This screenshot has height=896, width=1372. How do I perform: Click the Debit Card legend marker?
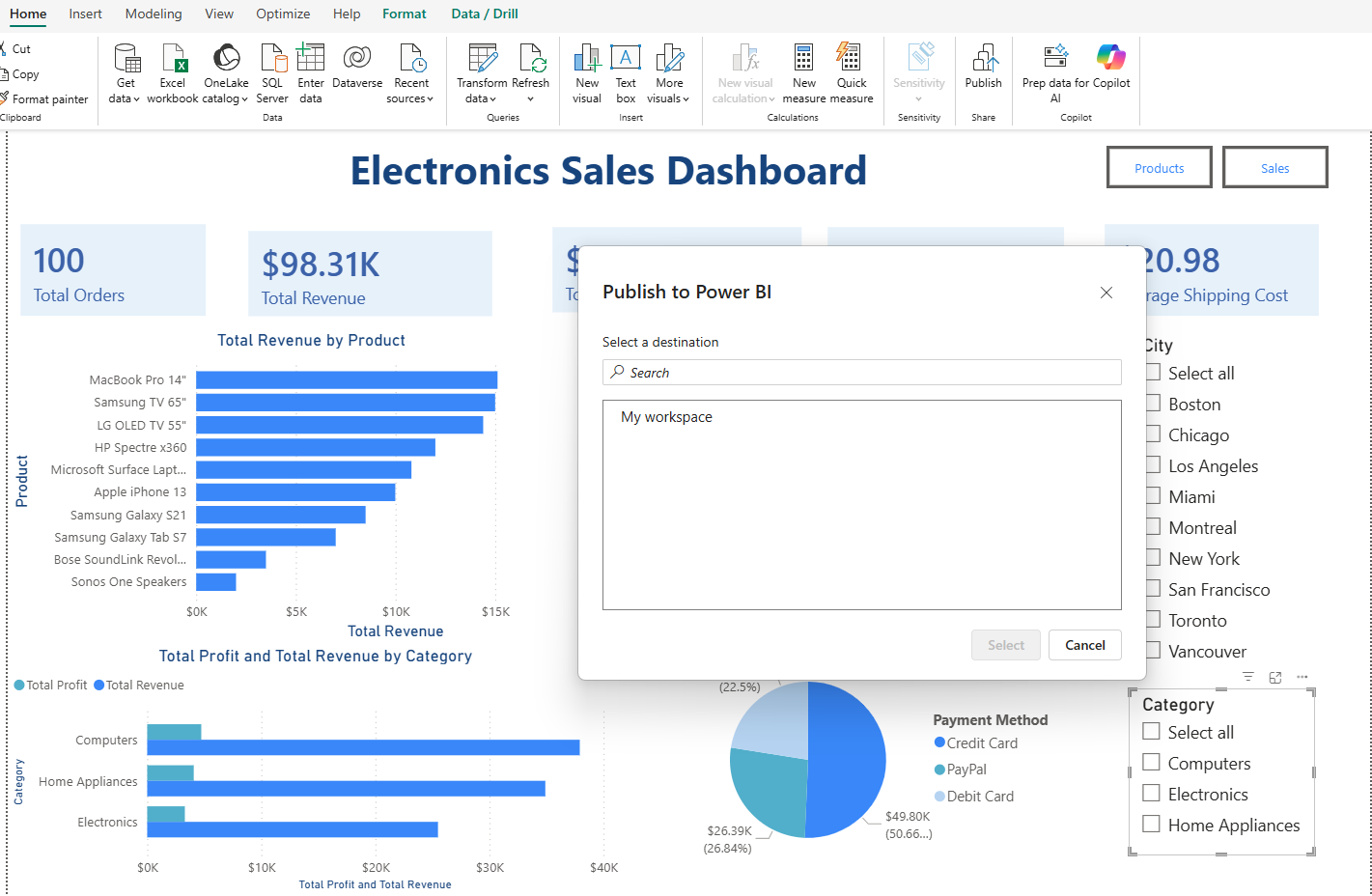coord(939,796)
